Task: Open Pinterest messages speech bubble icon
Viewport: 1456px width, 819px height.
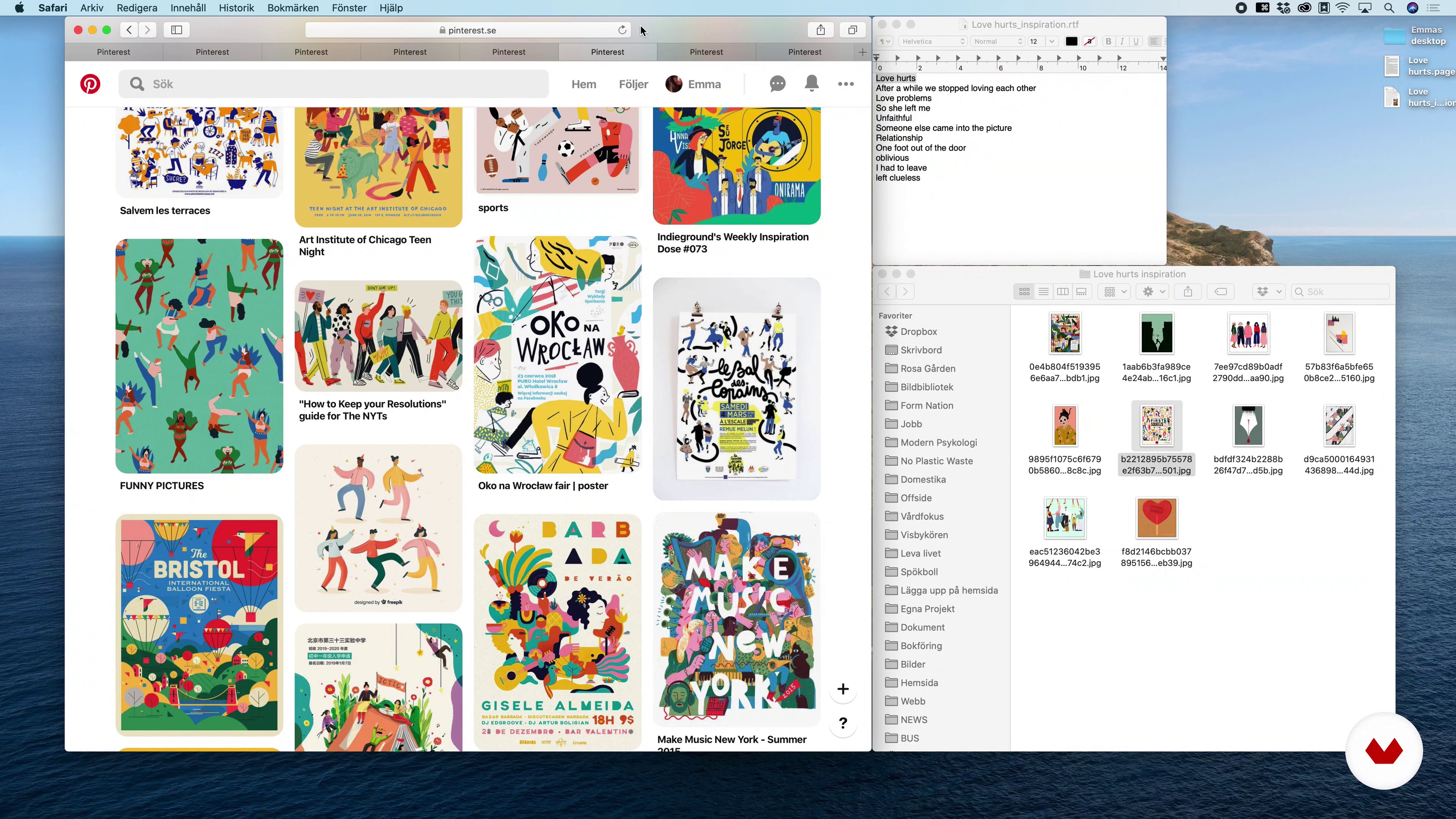Action: click(x=778, y=84)
